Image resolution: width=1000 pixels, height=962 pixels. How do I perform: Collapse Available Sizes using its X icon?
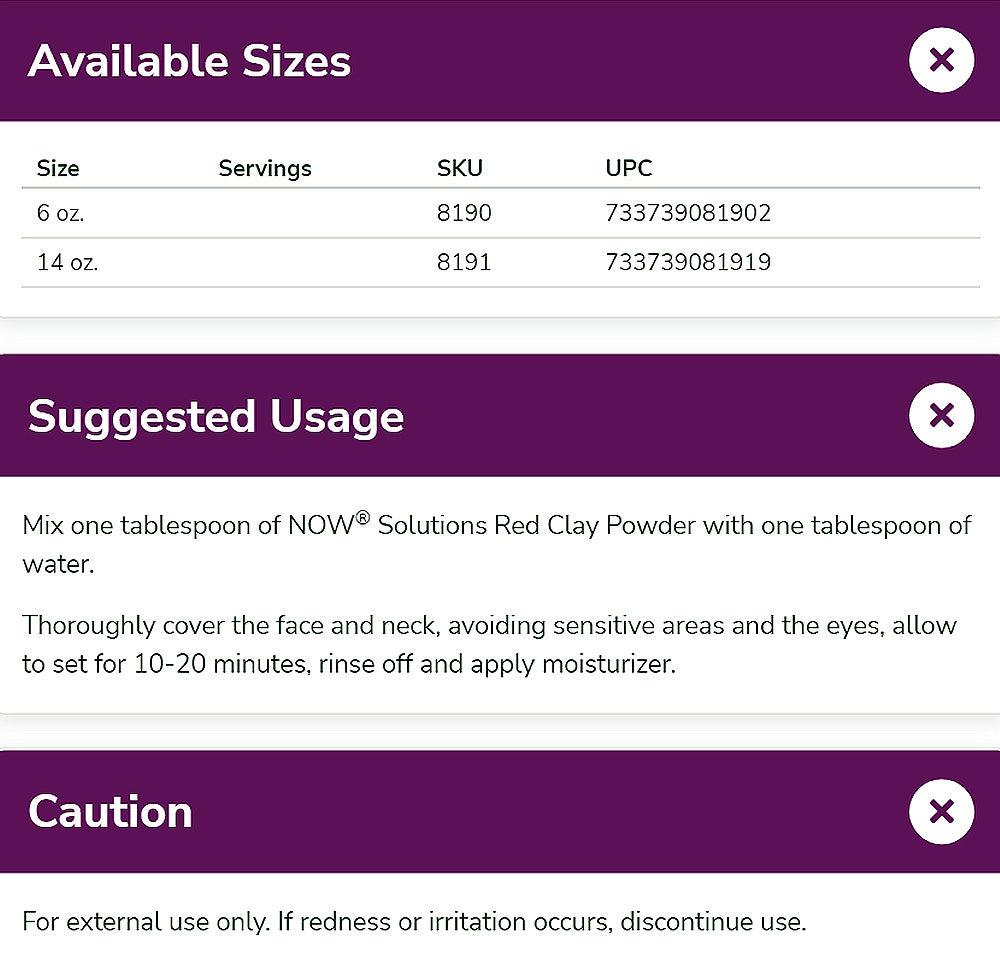[x=941, y=60]
